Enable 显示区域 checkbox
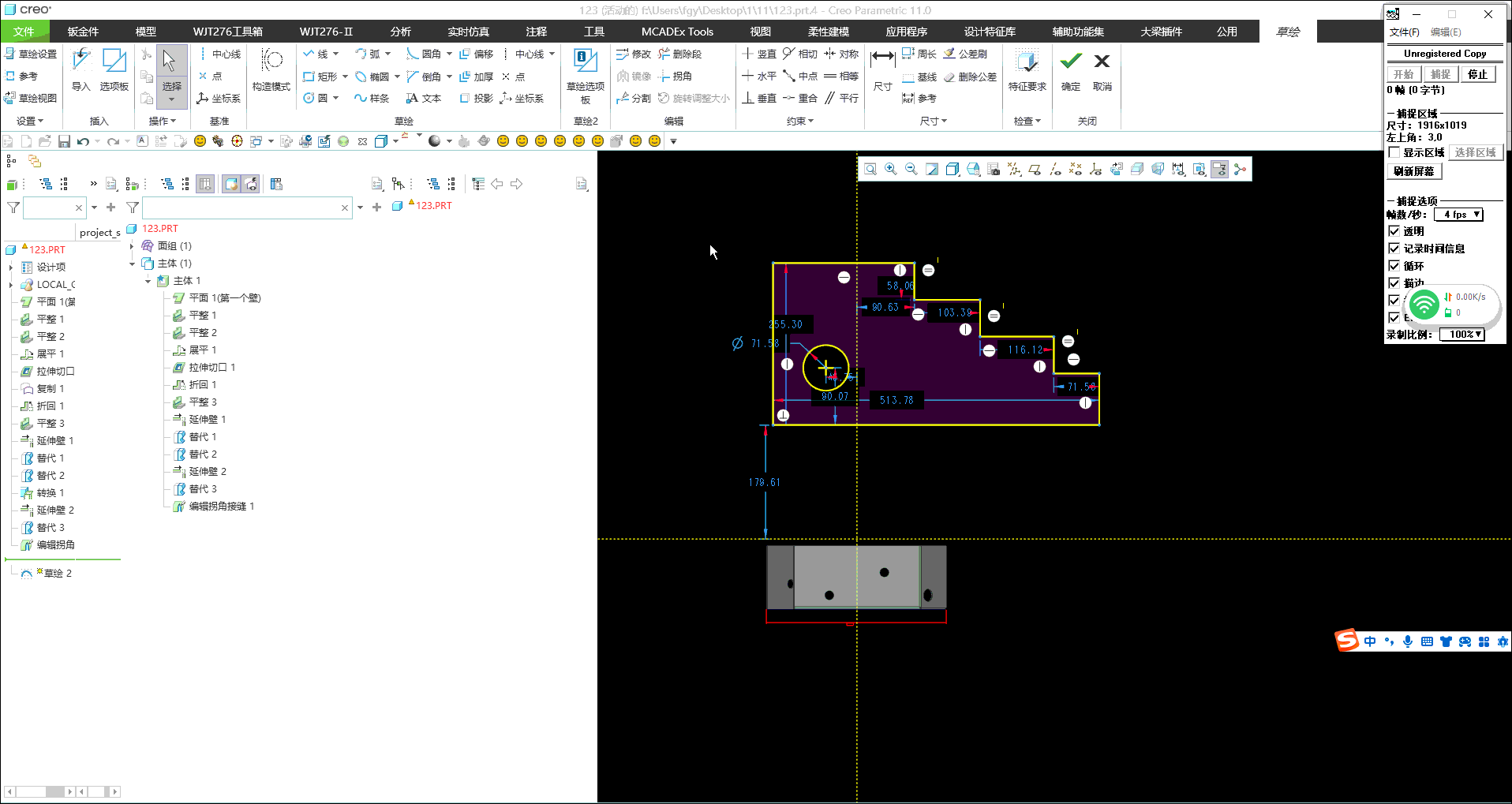 1394,152
